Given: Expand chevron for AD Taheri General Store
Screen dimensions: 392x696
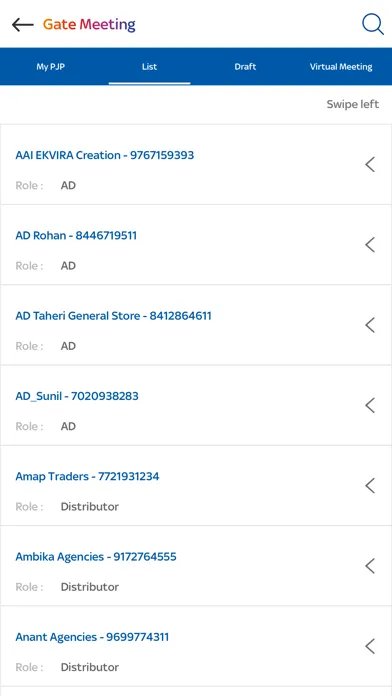Looking at the screenshot, I should tap(370, 325).
